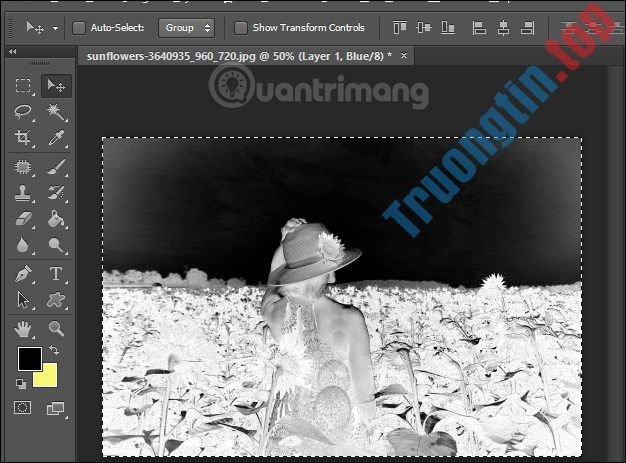Select the Paint Bucket tool

(56, 219)
